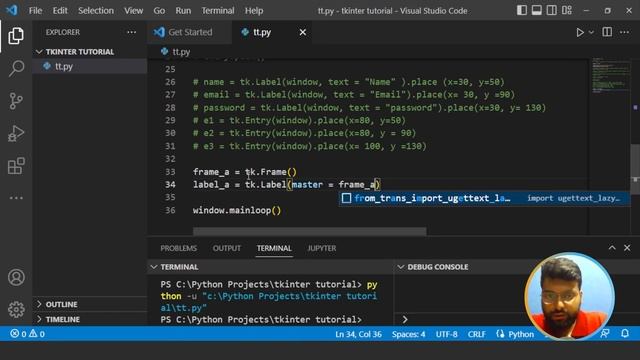Open the Run menu
Image resolution: width=640 pixels, height=360 pixels.
coord(183,11)
